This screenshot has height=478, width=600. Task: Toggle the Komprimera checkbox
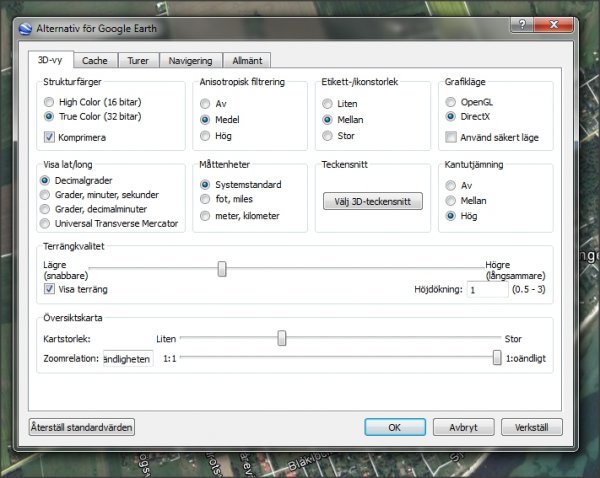point(50,136)
